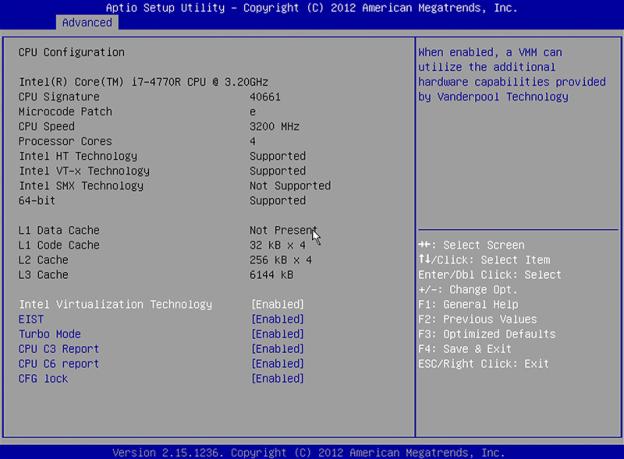Click the Version 2.15.1236 footer text
This screenshot has width=624, height=459.
tap(308, 453)
